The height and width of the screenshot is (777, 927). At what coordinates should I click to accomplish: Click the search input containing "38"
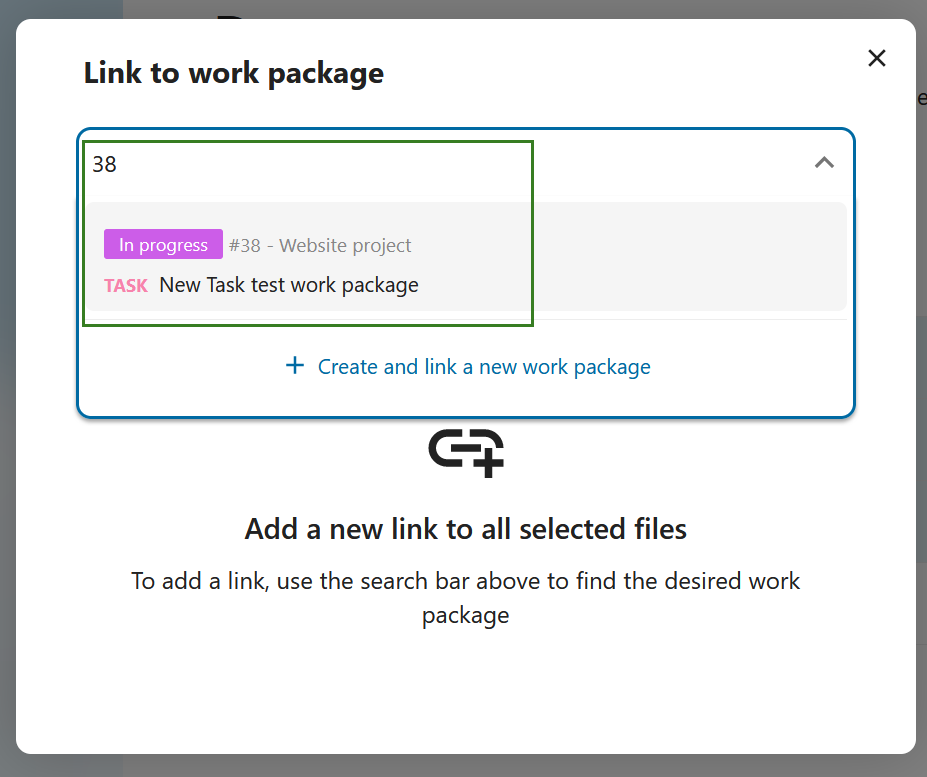click(x=300, y=164)
